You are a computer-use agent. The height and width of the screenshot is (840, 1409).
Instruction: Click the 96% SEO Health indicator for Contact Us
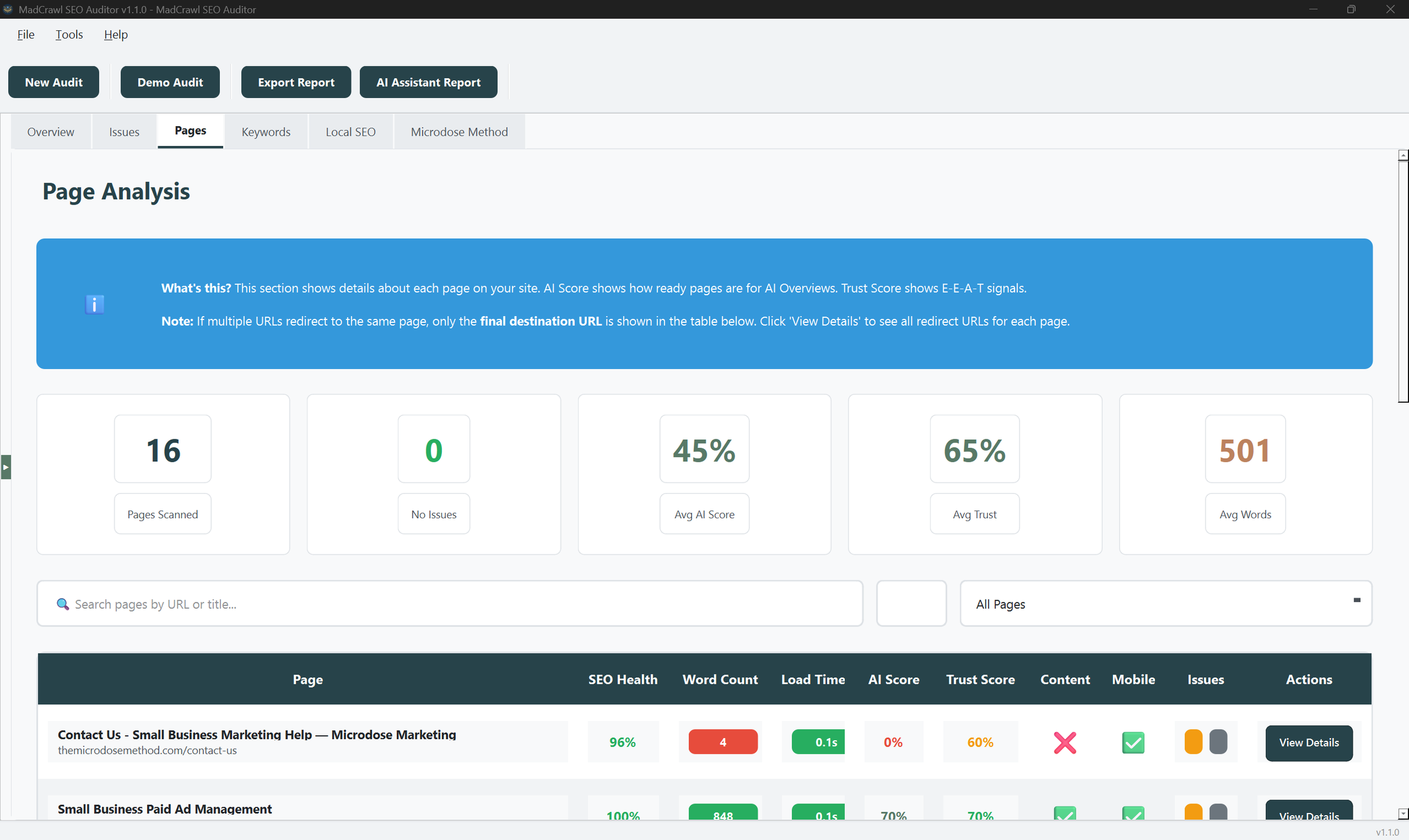[623, 741]
